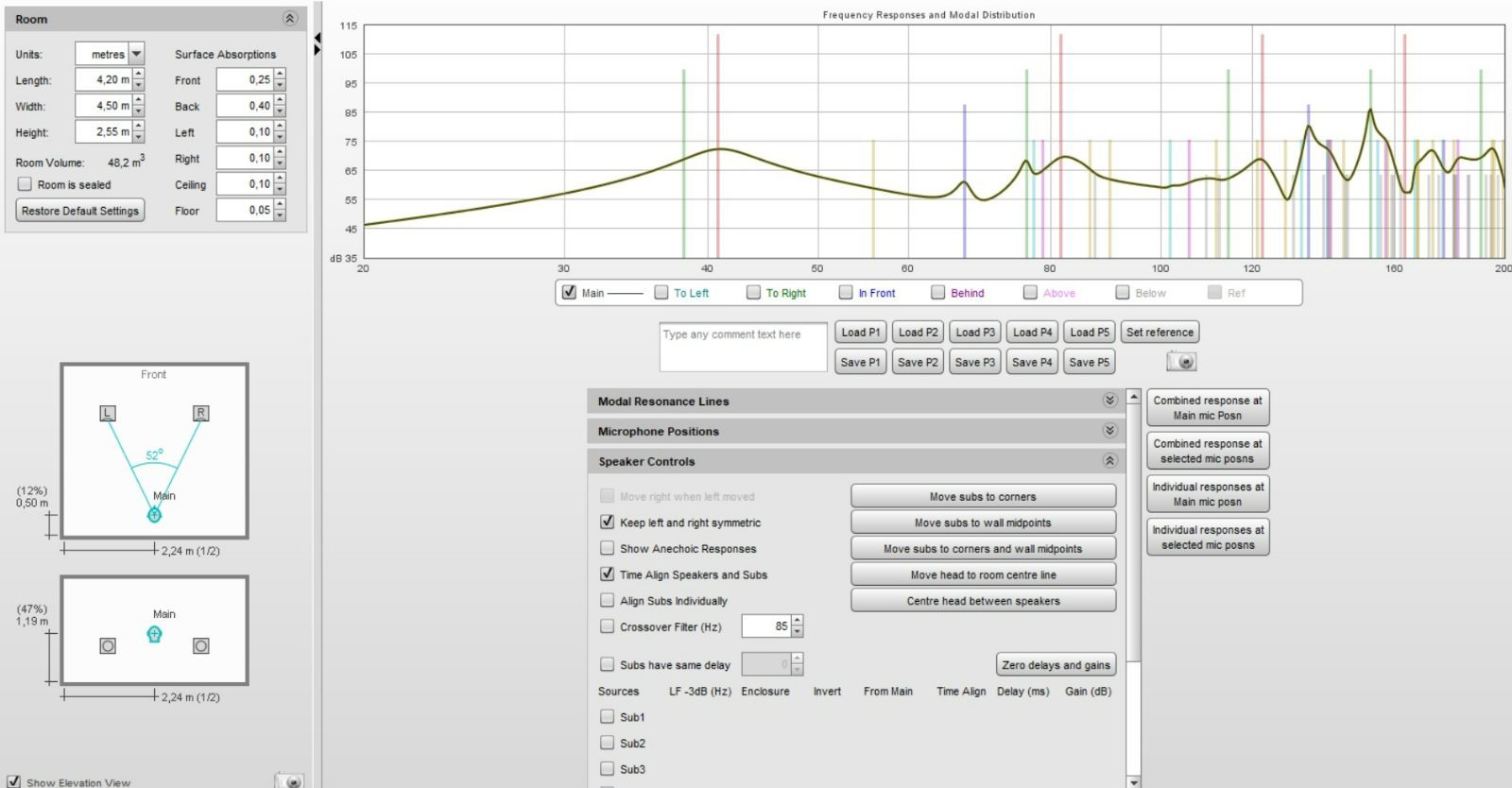This screenshot has height=788, width=1512.
Task: Click the listener head icon in plan view
Action: (154, 514)
